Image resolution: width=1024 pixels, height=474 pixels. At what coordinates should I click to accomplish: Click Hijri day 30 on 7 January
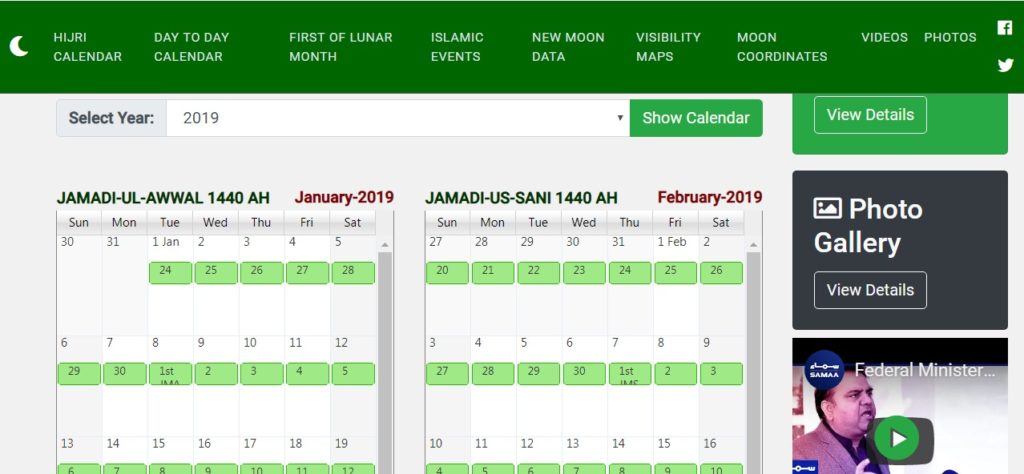125,374
